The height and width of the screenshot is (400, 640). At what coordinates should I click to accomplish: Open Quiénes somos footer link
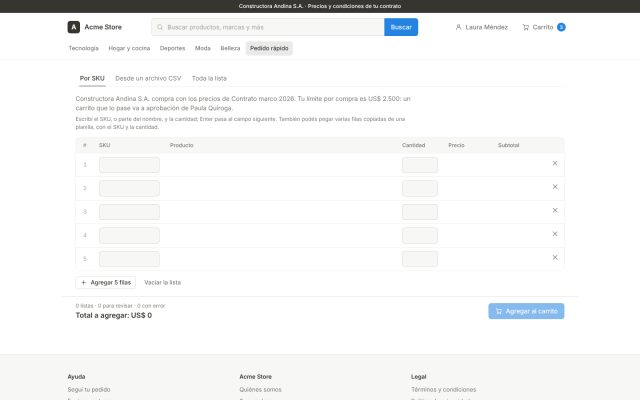(260, 389)
